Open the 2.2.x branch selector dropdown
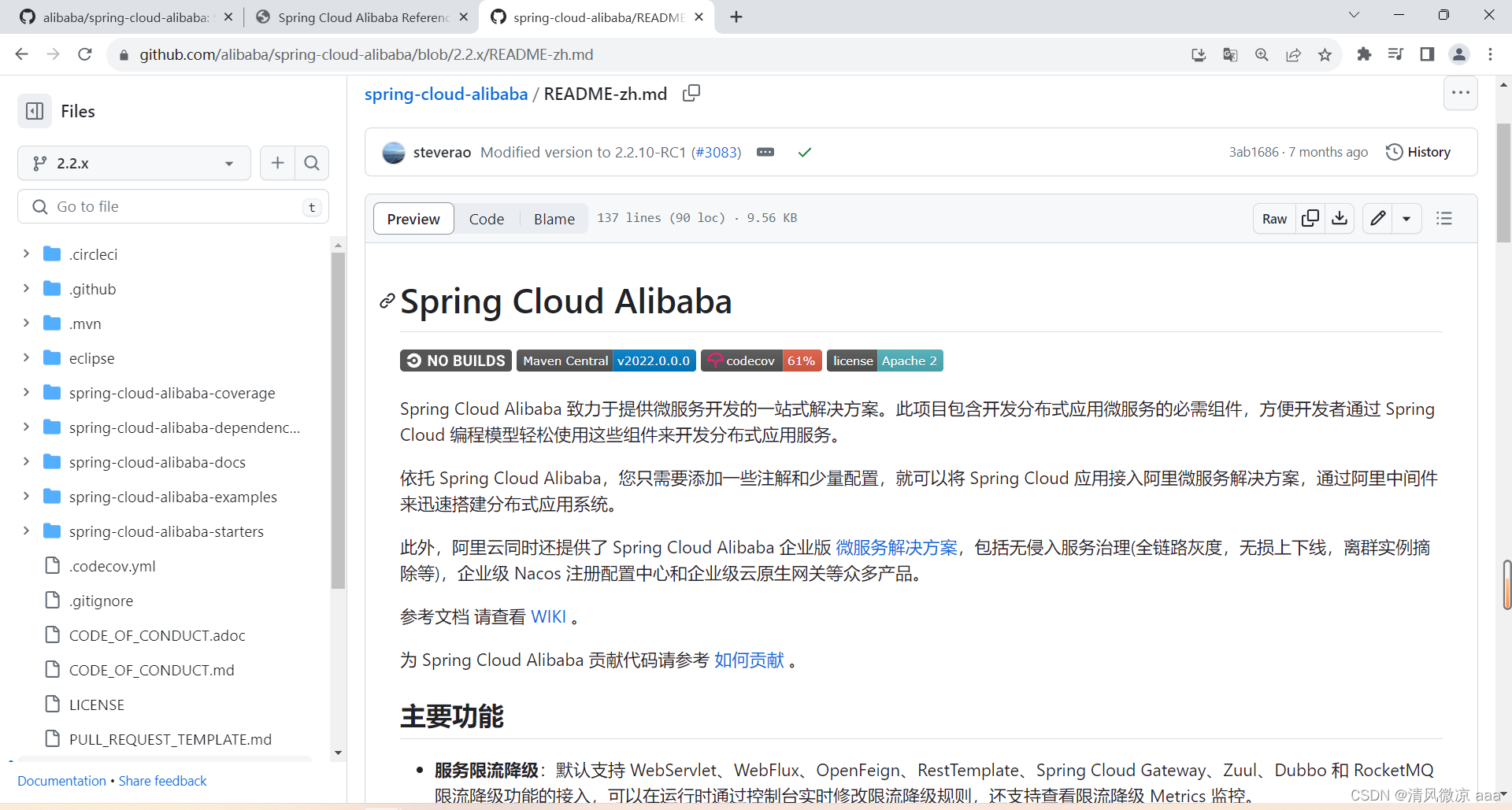Viewport: 1512px width, 810px height. click(134, 163)
